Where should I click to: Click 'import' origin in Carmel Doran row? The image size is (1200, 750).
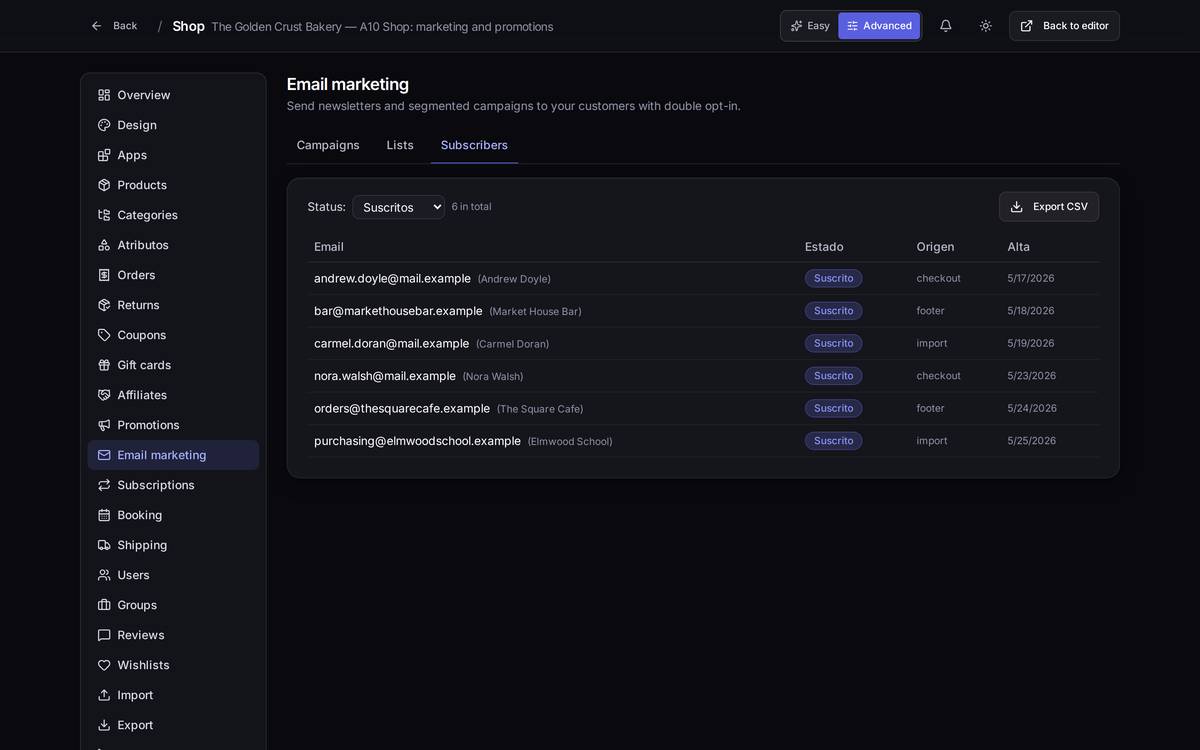pyautogui.click(x=932, y=343)
